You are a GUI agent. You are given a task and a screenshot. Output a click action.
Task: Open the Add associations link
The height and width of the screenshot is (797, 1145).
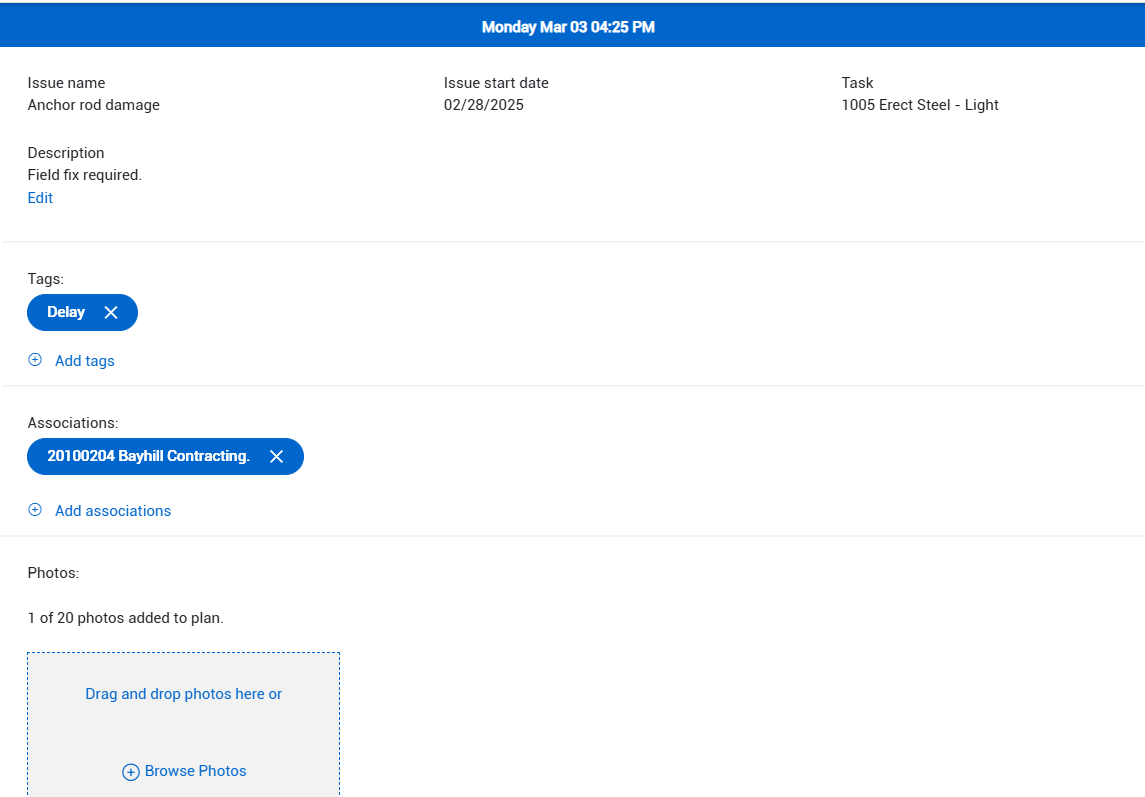coord(112,511)
